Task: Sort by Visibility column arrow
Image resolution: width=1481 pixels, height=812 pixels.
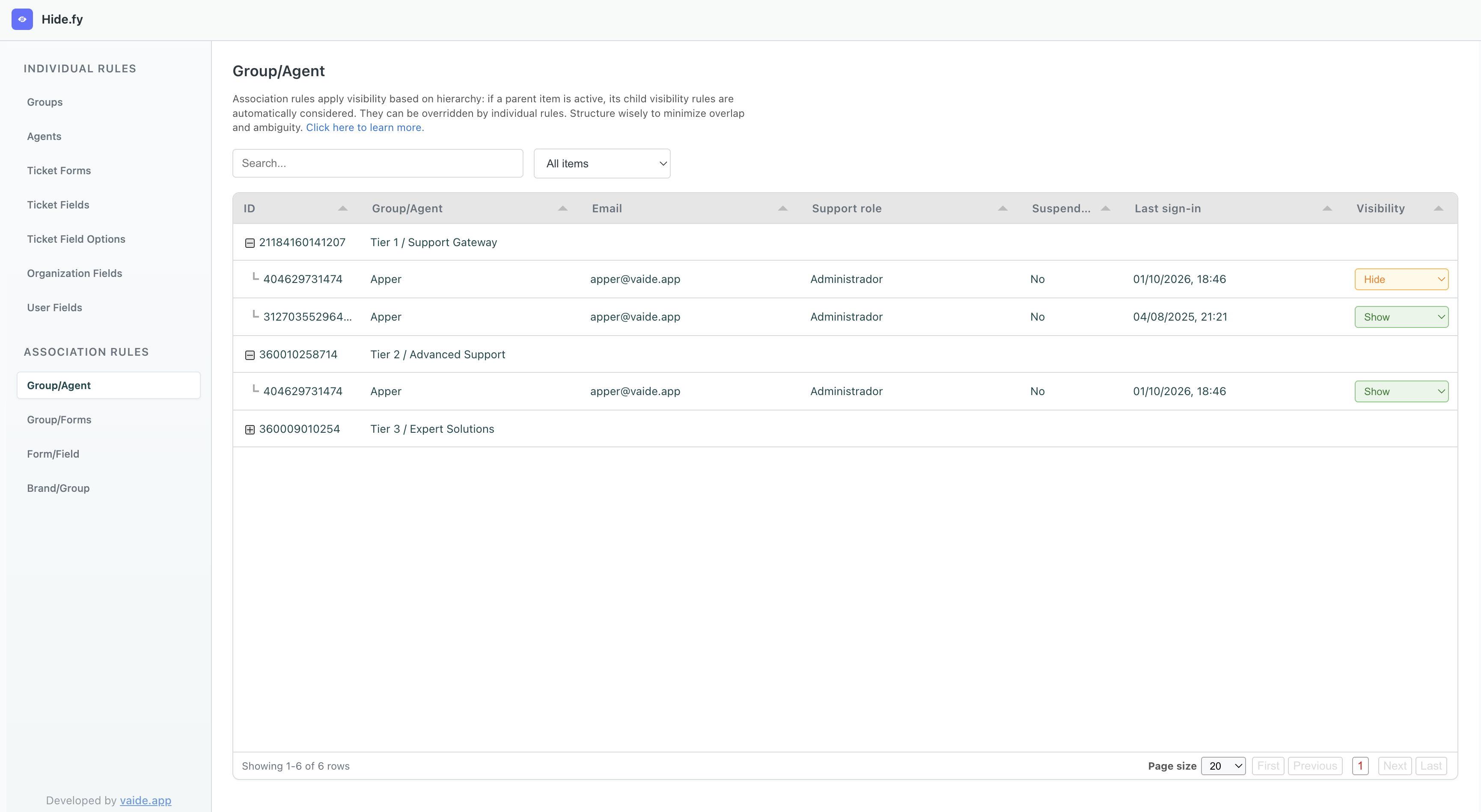Action: click(x=1439, y=208)
